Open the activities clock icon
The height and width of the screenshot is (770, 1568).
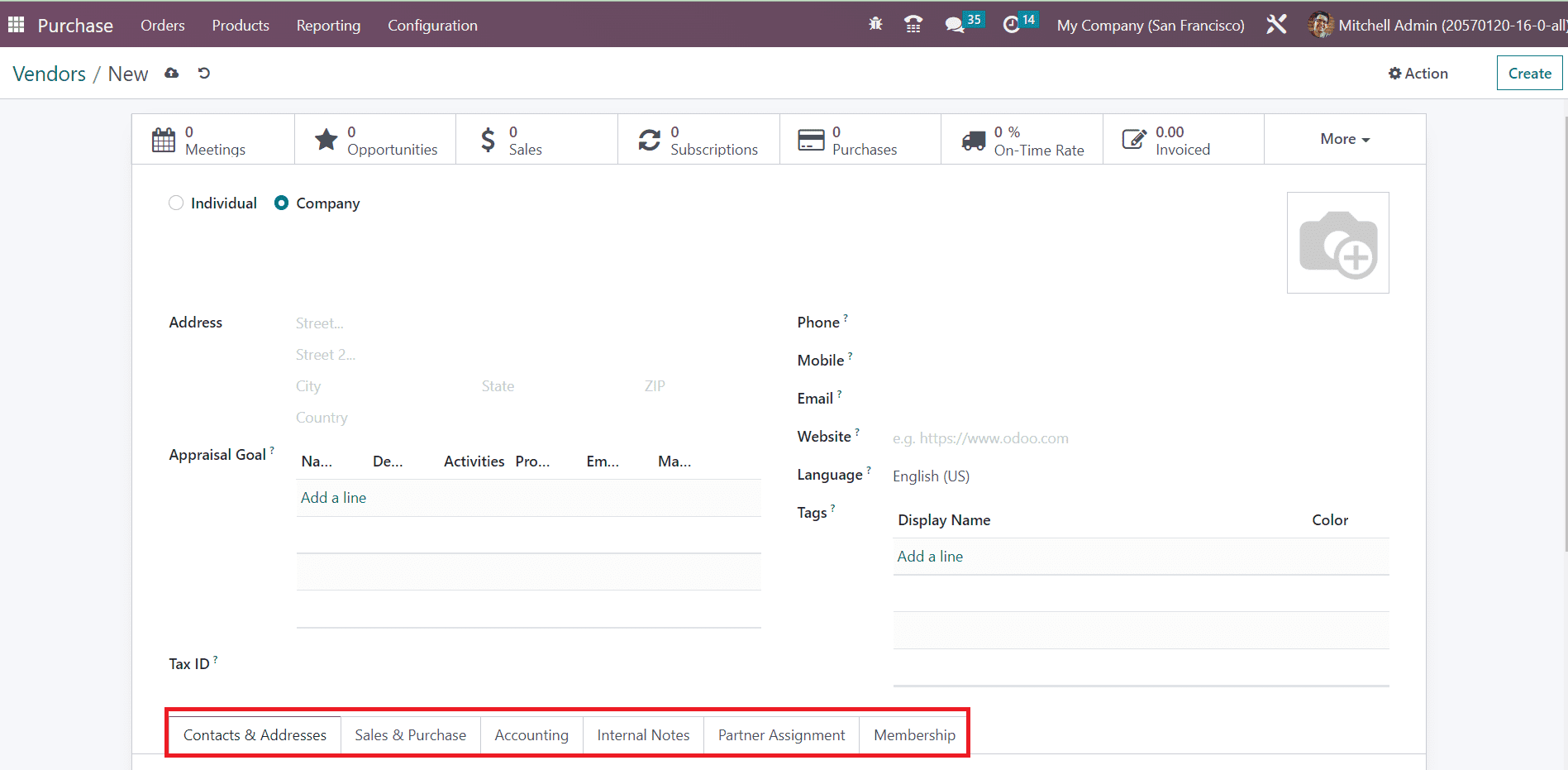1012,25
